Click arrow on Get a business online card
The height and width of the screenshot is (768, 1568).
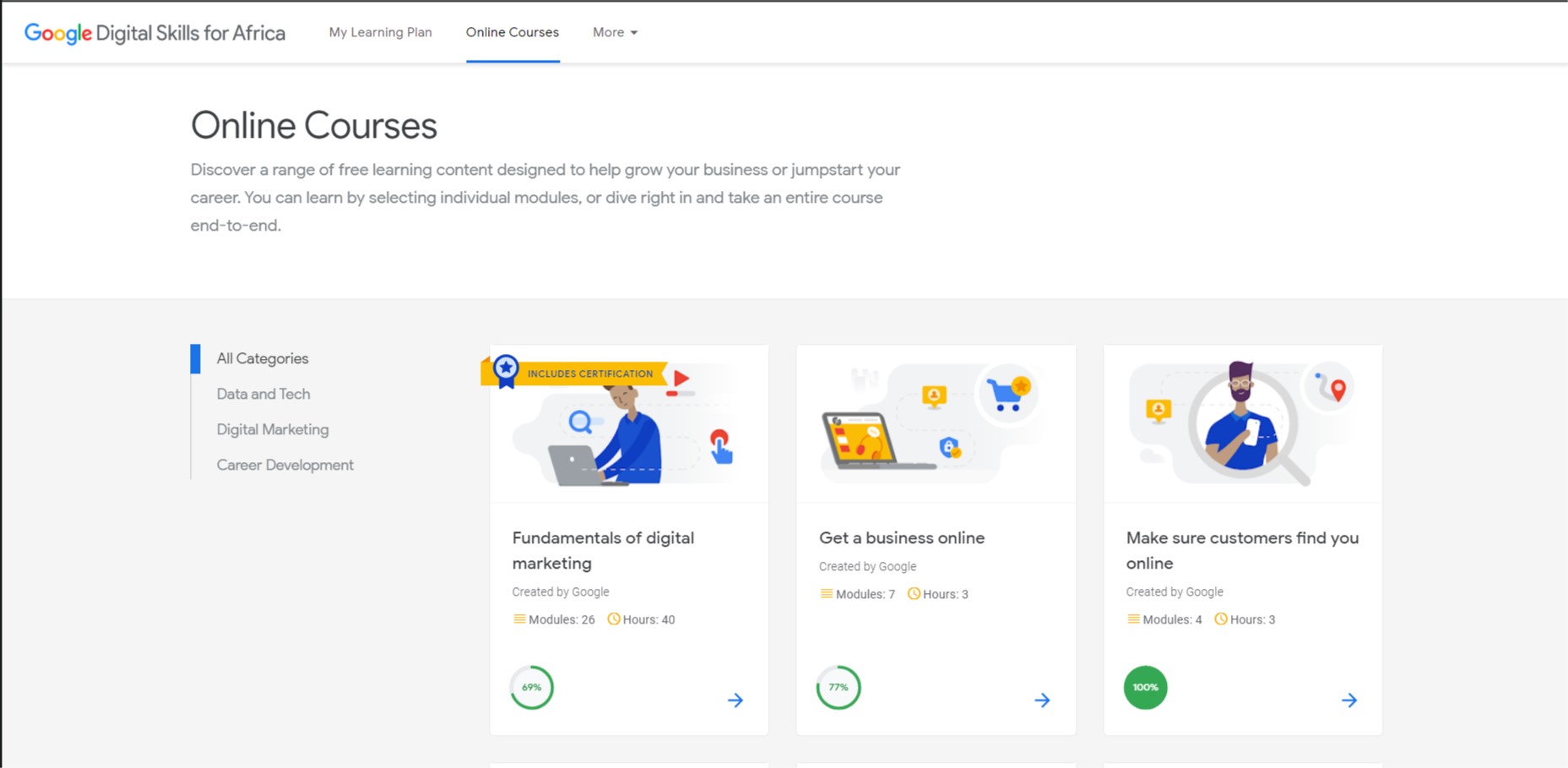(x=1043, y=700)
